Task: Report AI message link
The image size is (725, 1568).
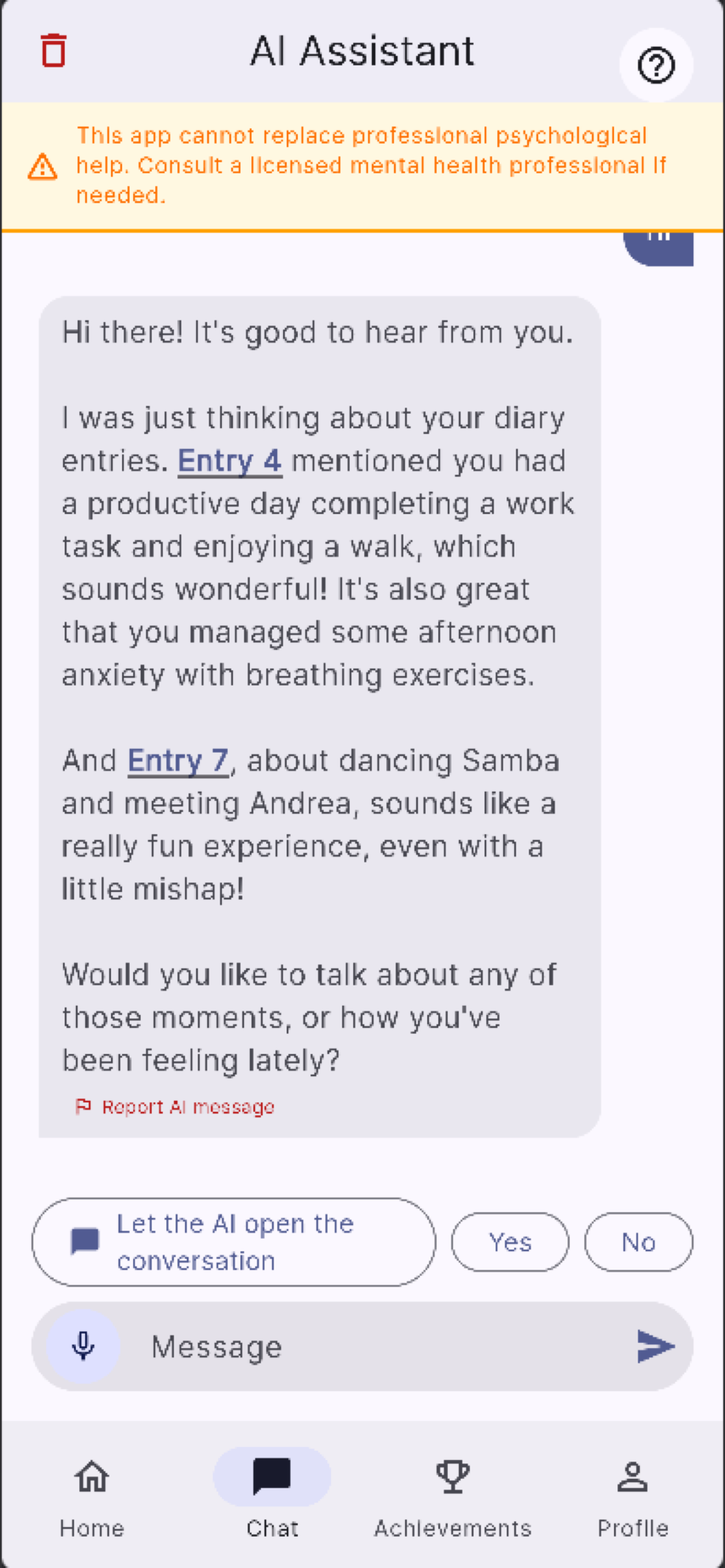Action: pos(188,1107)
